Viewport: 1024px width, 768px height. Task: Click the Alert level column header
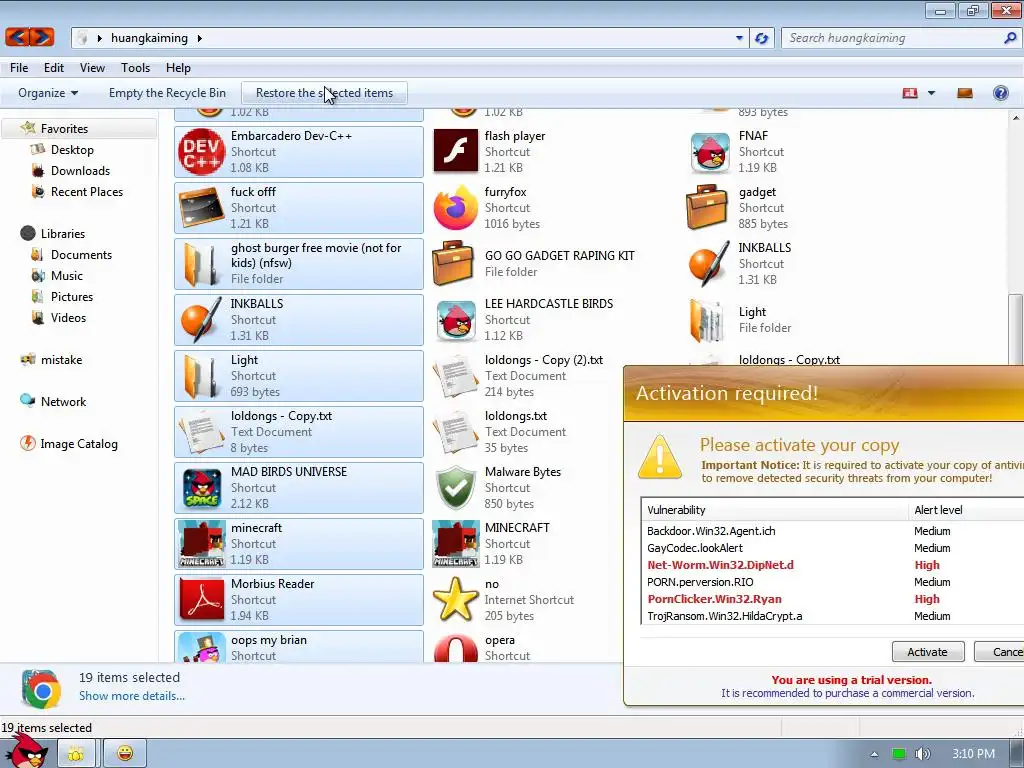coord(967,510)
